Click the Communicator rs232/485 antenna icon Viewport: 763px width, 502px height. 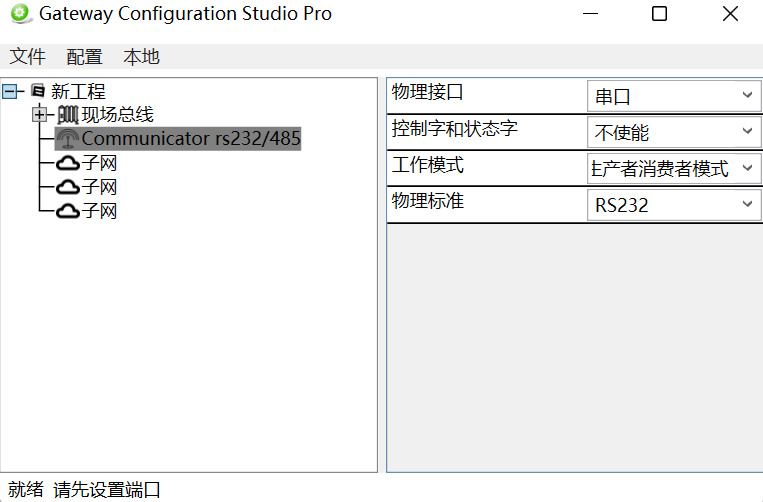tap(67, 139)
